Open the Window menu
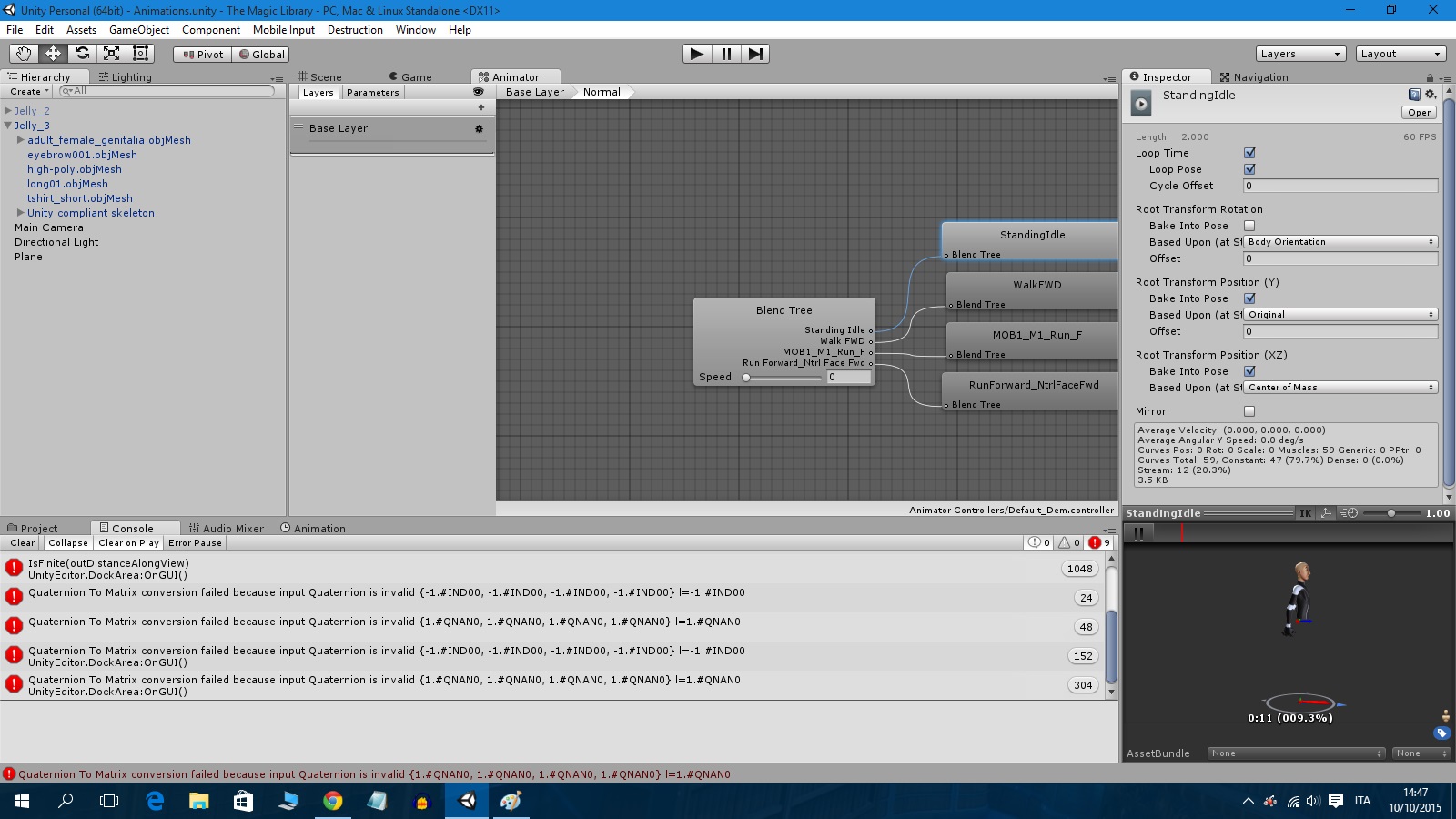 pos(416,30)
